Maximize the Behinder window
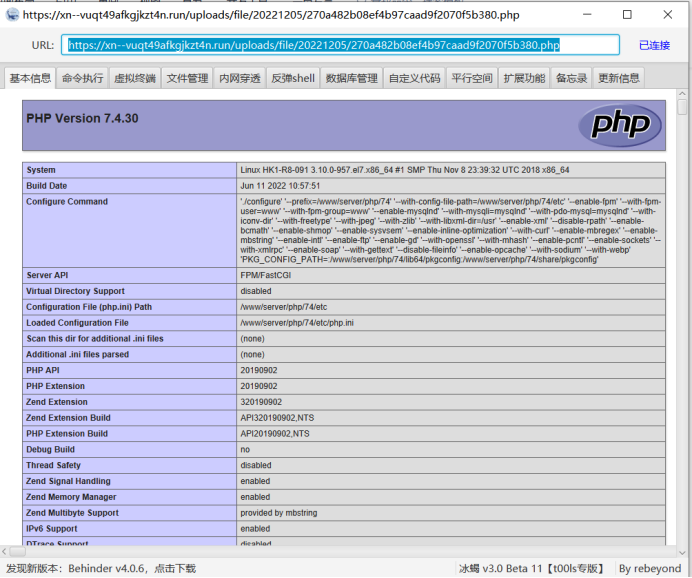 627,15
